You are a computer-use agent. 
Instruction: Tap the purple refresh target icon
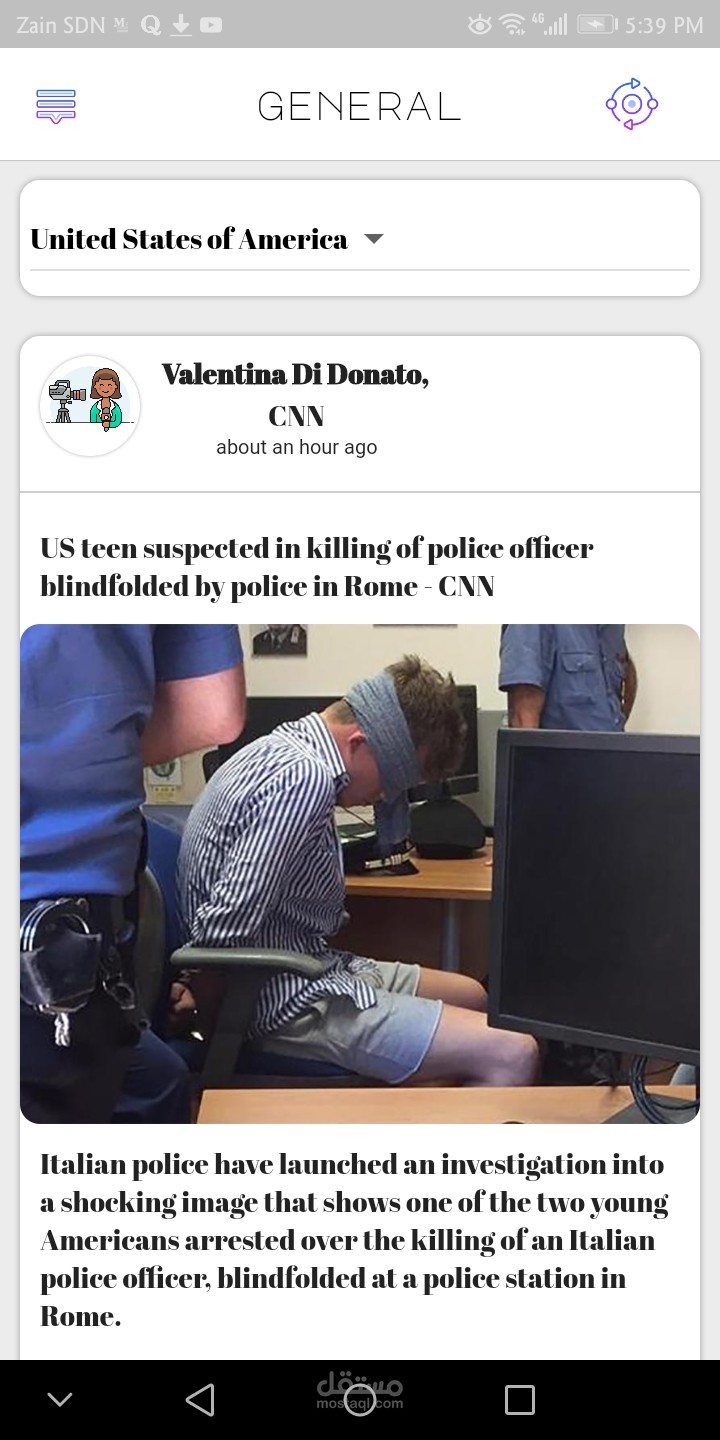pos(631,104)
